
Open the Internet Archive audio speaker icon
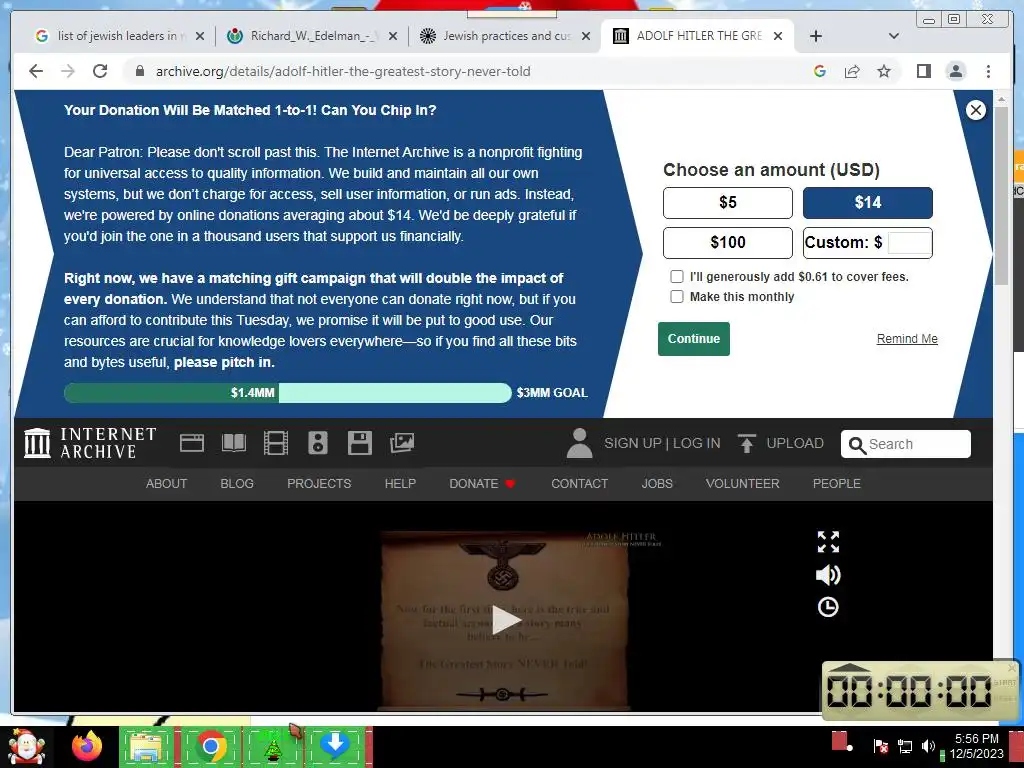pyautogui.click(x=317, y=443)
